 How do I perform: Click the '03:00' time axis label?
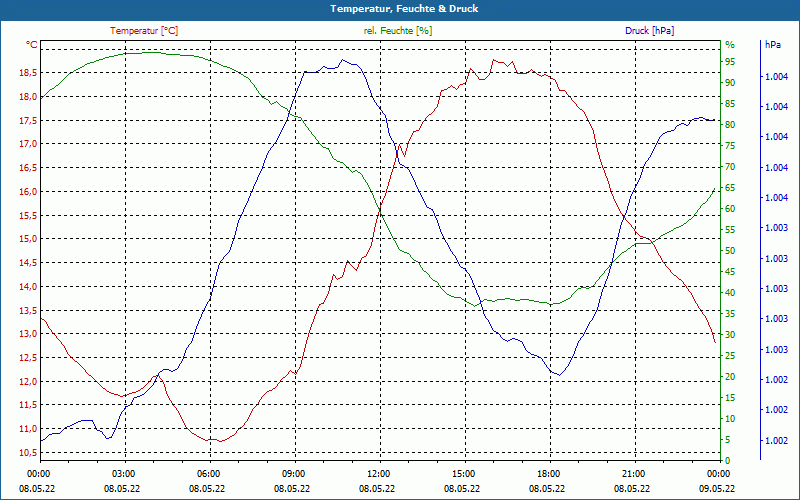pos(122,473)
